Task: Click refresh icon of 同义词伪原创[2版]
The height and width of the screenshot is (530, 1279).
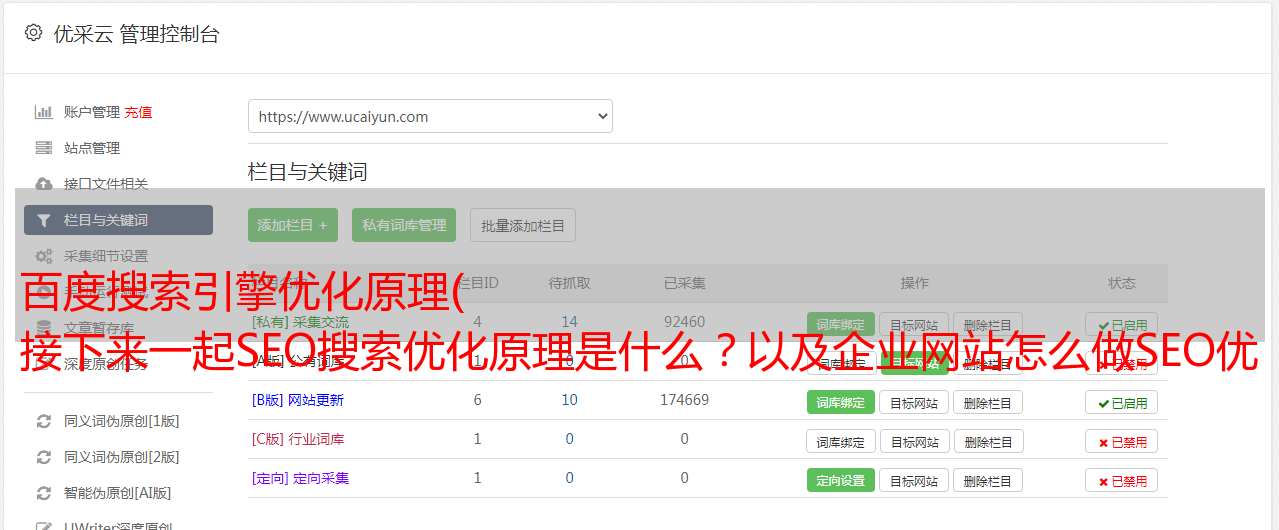Action: (x=44, y=457)
